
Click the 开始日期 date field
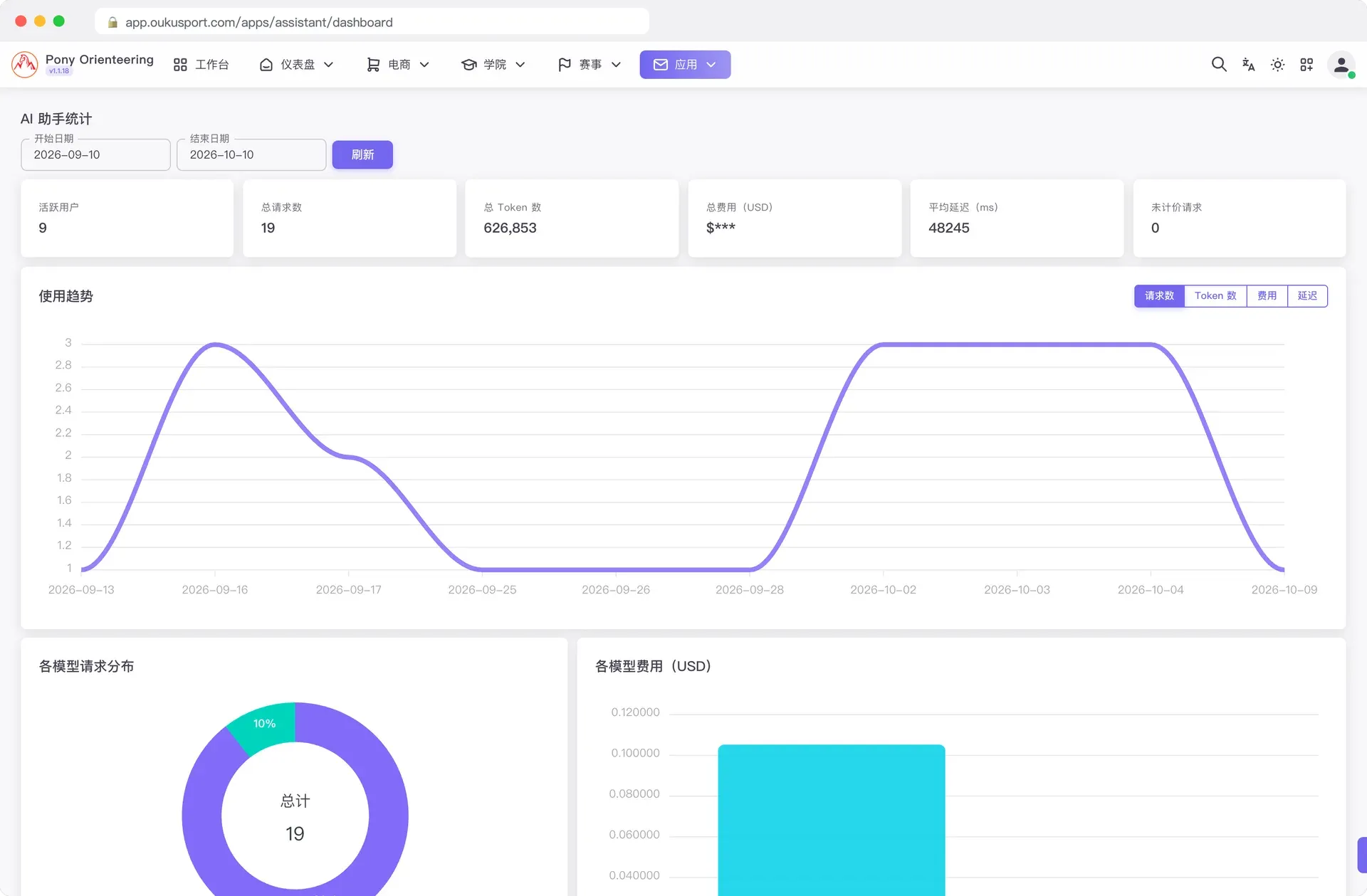(x=95, y=154)
